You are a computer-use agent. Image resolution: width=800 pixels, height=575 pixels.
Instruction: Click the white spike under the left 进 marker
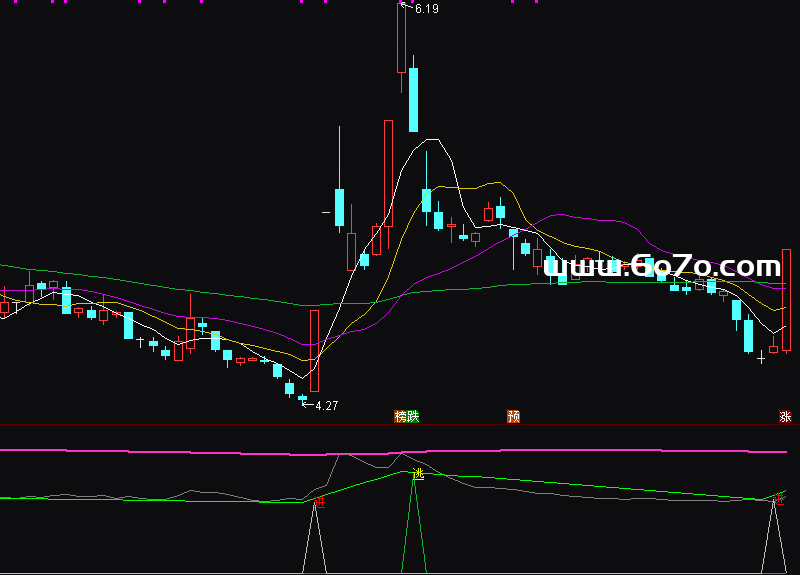point(317,540)
